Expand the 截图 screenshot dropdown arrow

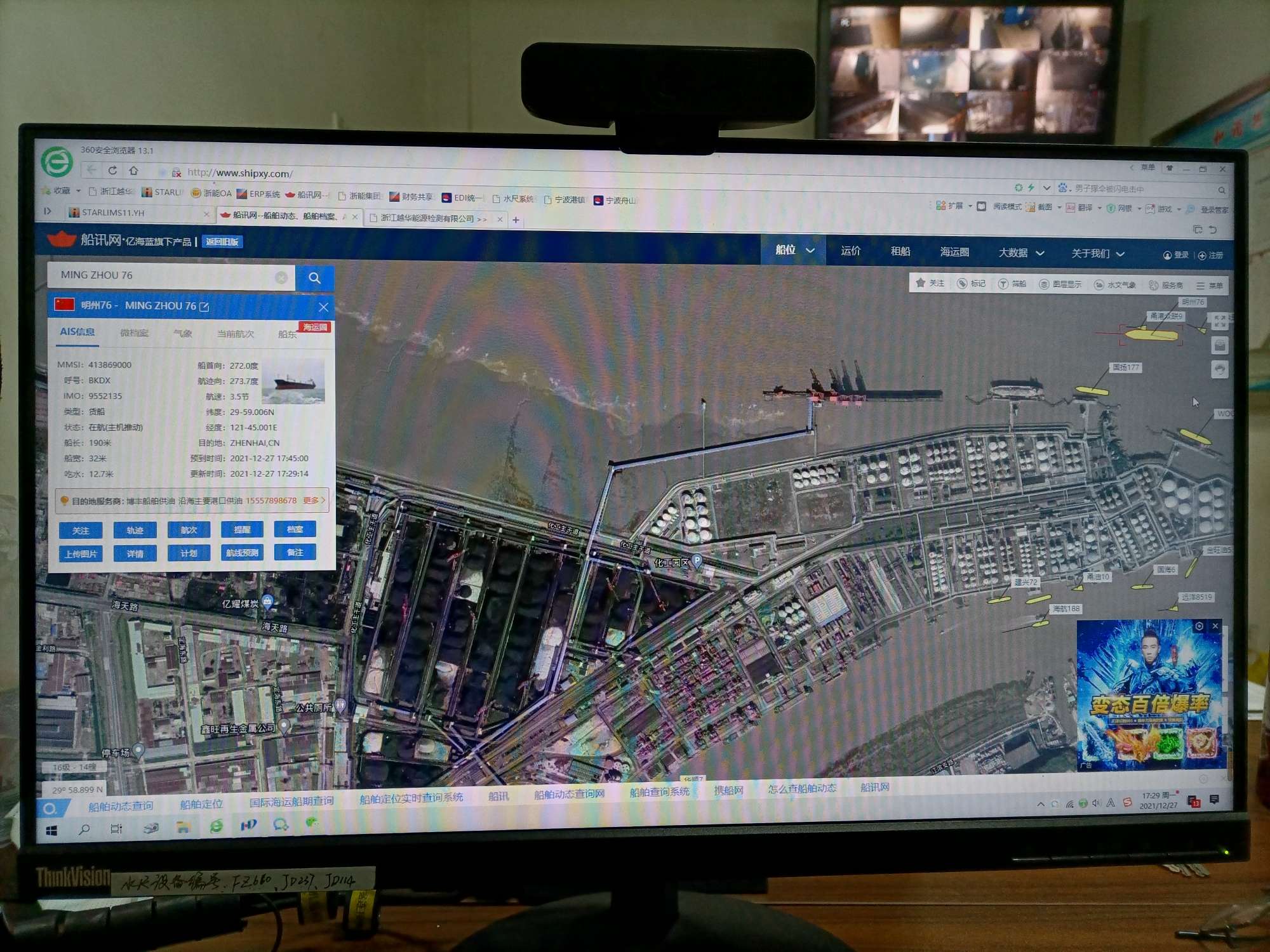1059,207
